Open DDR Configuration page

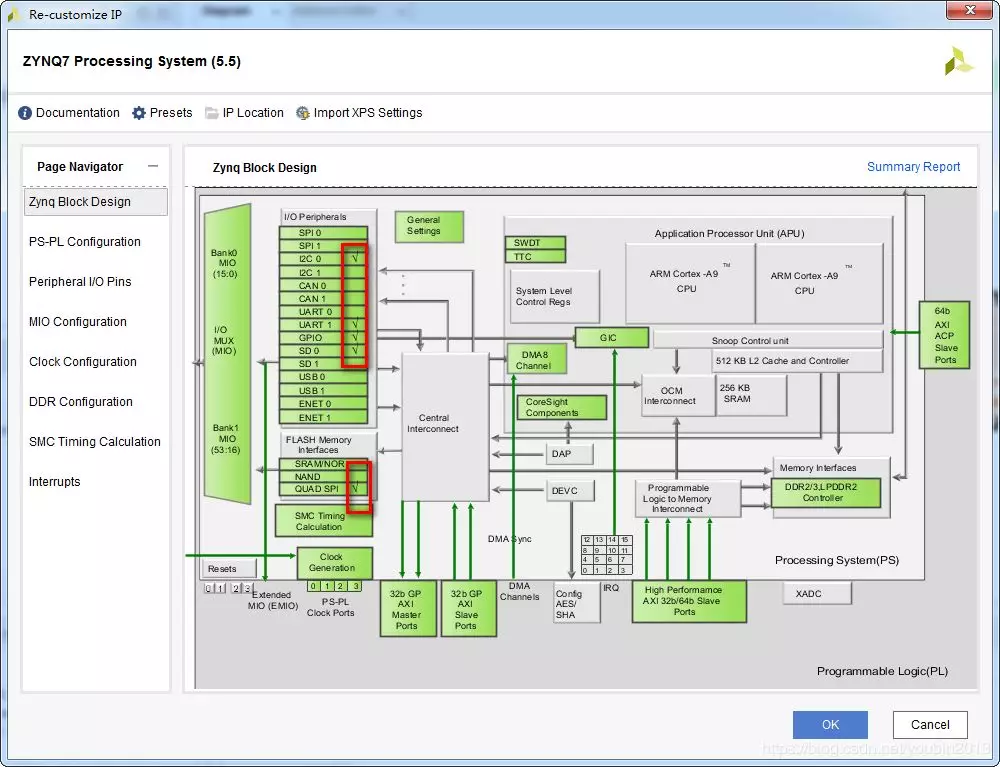pyautogui.click(x=81, y=402)
